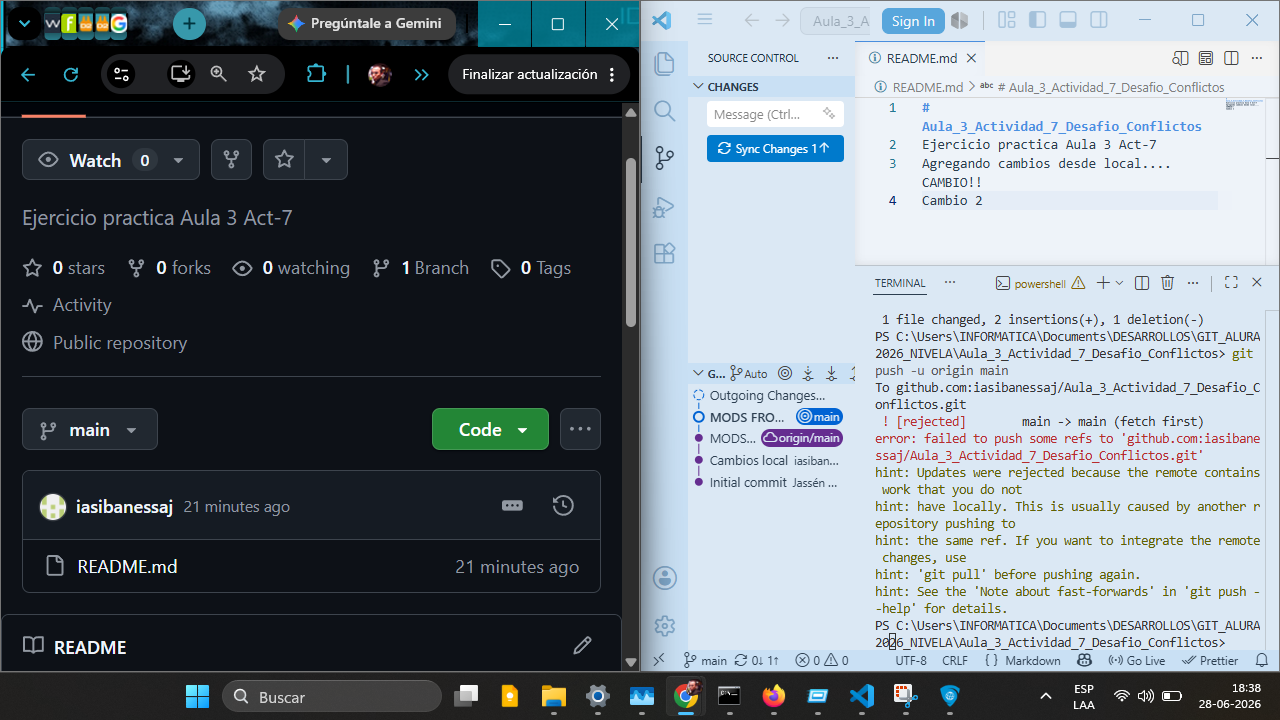Image resolution: width=1280 pixels, height=720 pixels.
Task: Generate commit message with sparkle icon
Action: (x=829, y=114)
